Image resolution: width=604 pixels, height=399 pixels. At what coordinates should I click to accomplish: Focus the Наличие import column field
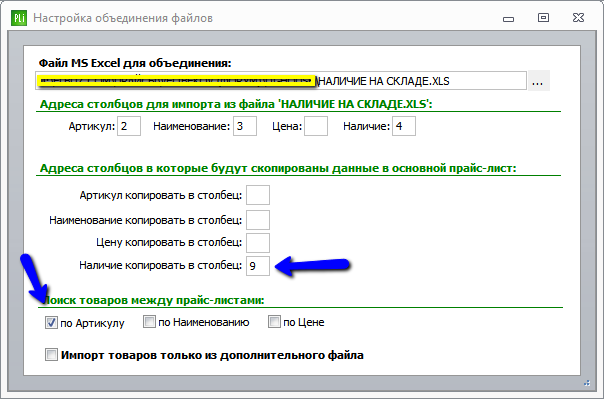tap(404, 126)
